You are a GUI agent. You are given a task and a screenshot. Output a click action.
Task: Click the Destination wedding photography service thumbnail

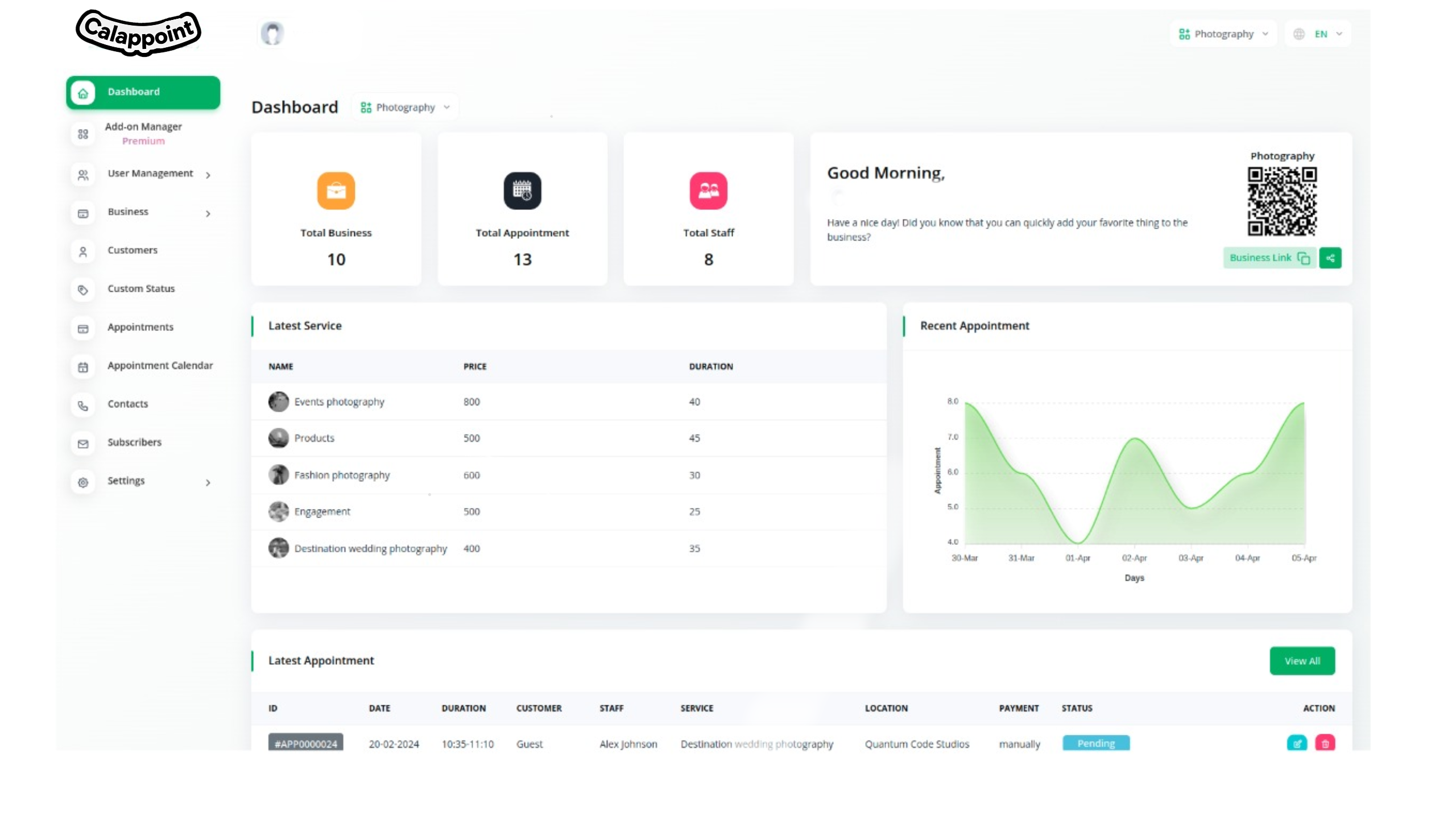tap(279, 548)
